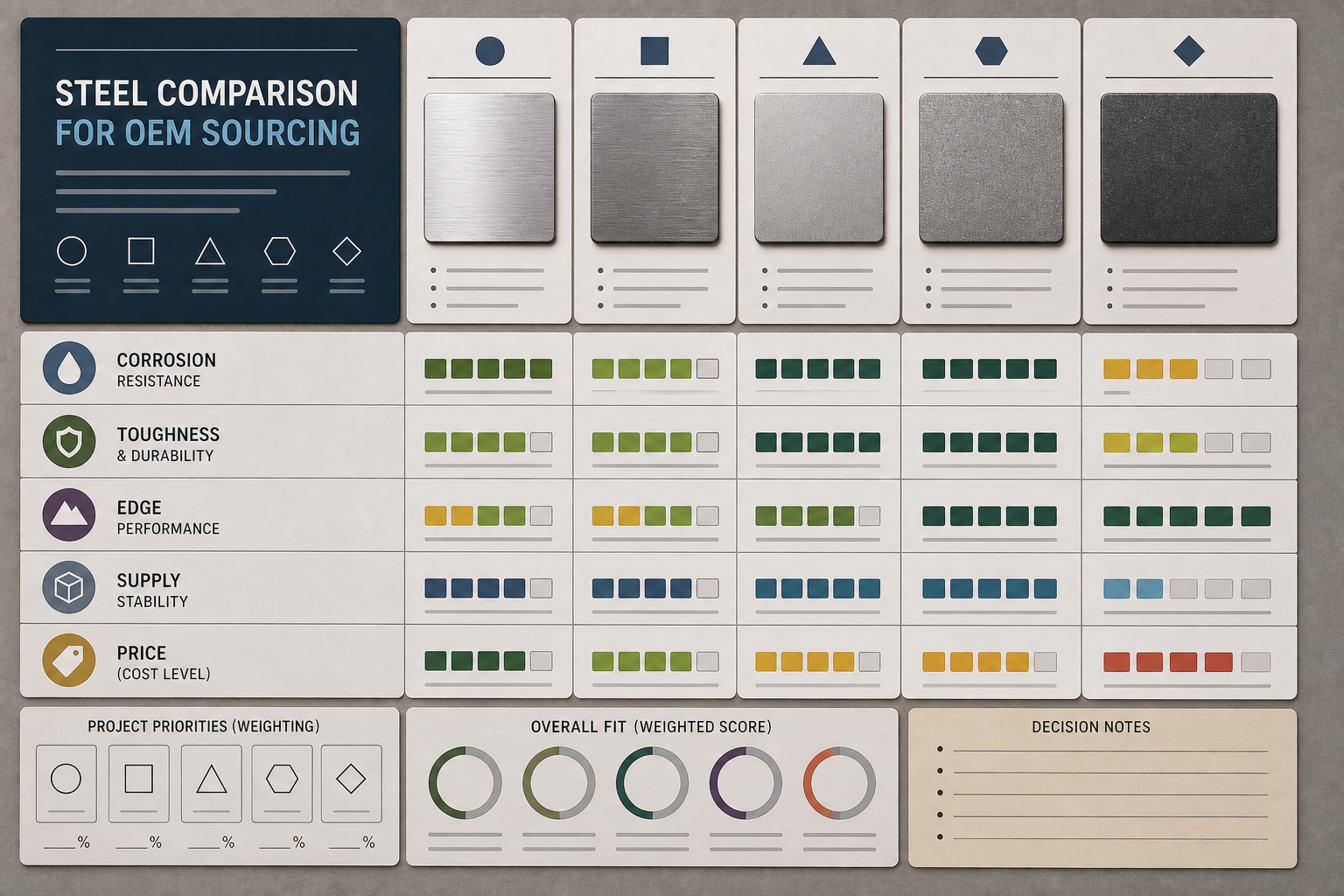
Task: Click the diamond column Edge Performance rating
Action: pos(1187,515)
